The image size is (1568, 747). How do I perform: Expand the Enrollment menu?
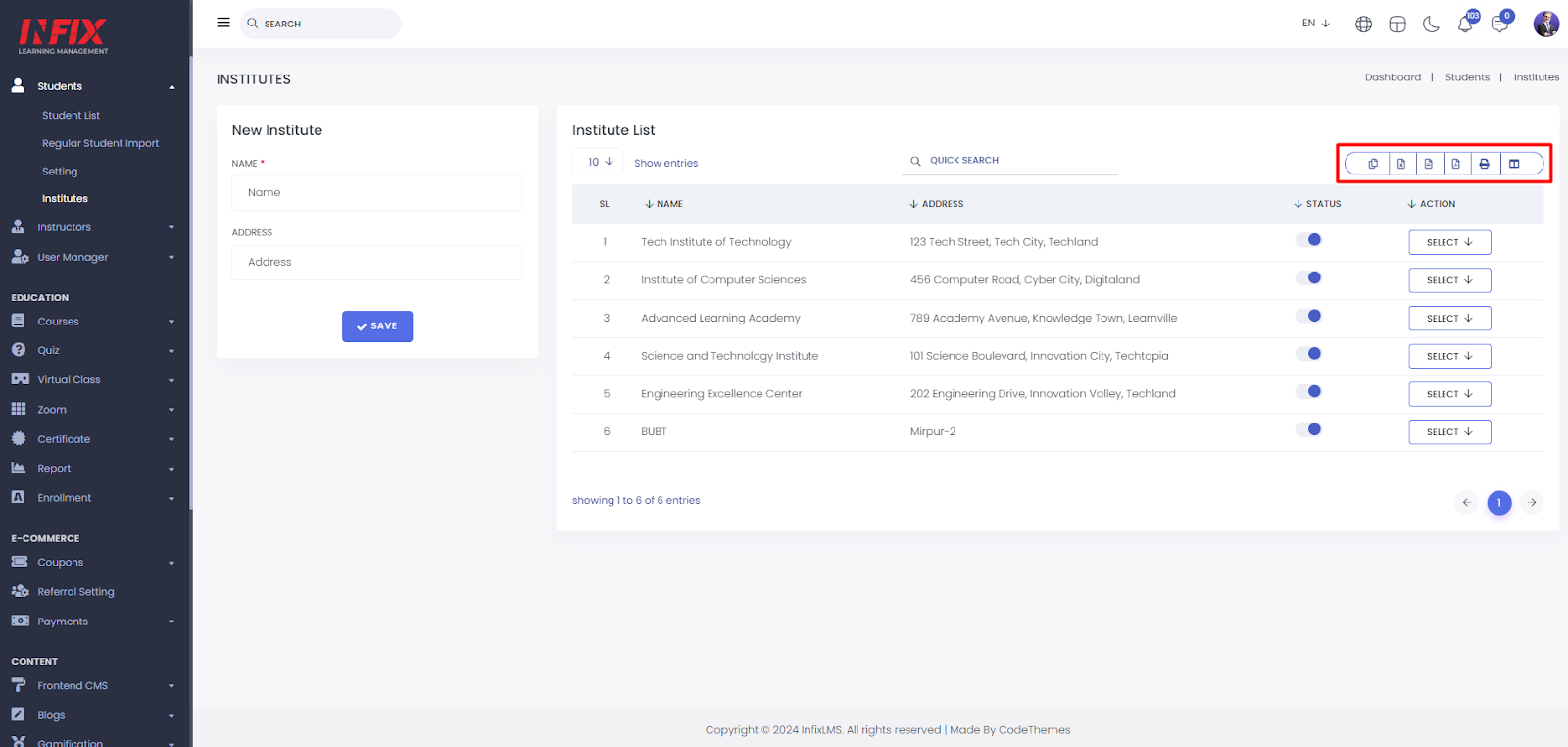(94, 498)
